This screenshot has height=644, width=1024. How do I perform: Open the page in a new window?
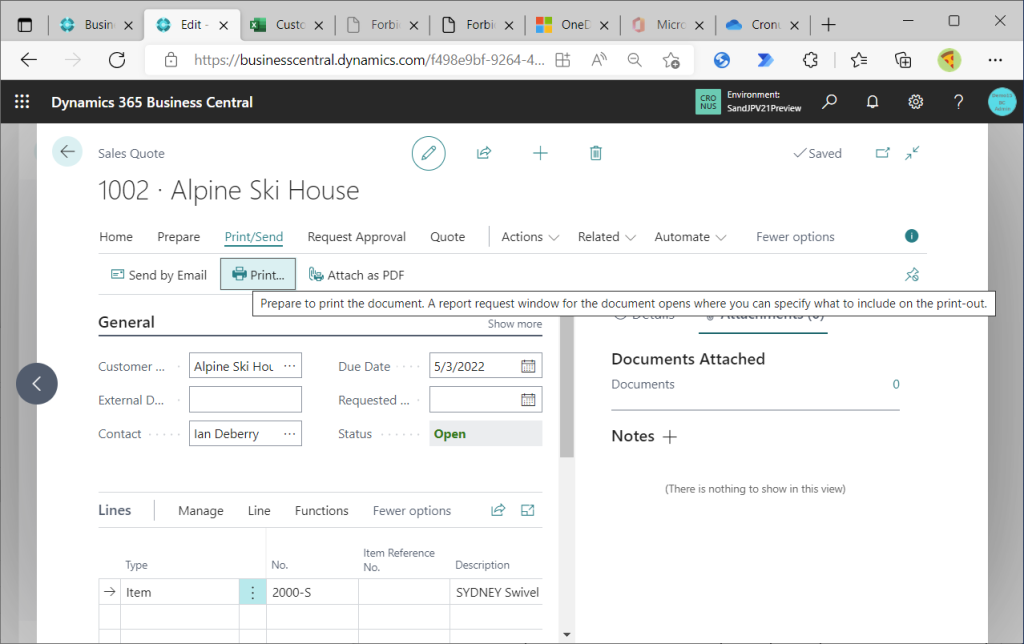[x=882, y=153]
